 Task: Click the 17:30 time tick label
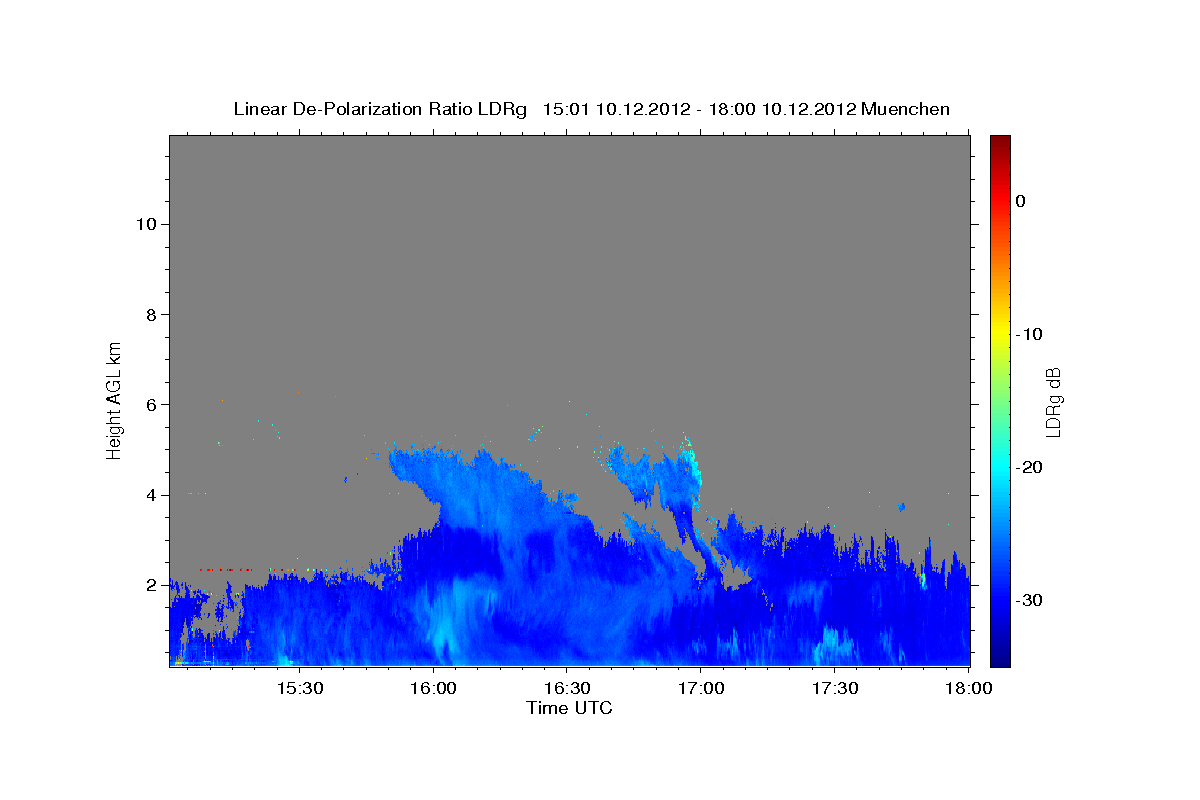pos(834,689)
